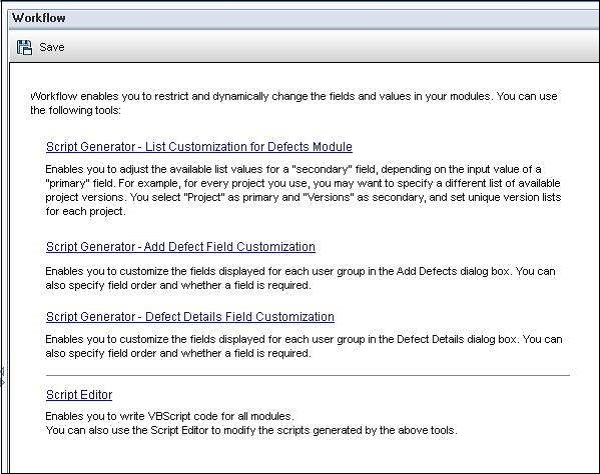
Task: Open Script Generator - List Customization for Defects Module
Action: tap(199, 147)
